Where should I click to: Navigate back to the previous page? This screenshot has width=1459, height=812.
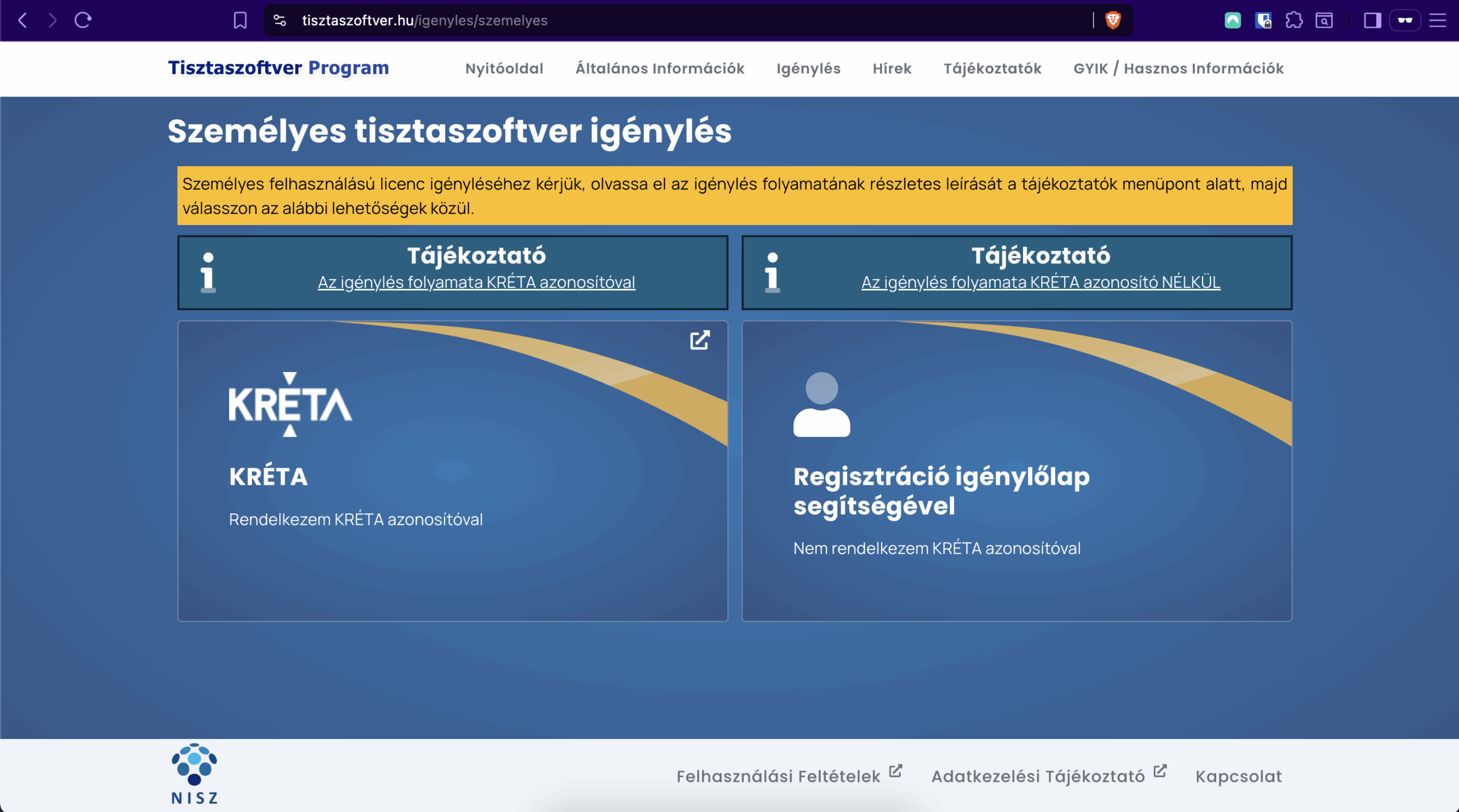click(x=22, y=20)
